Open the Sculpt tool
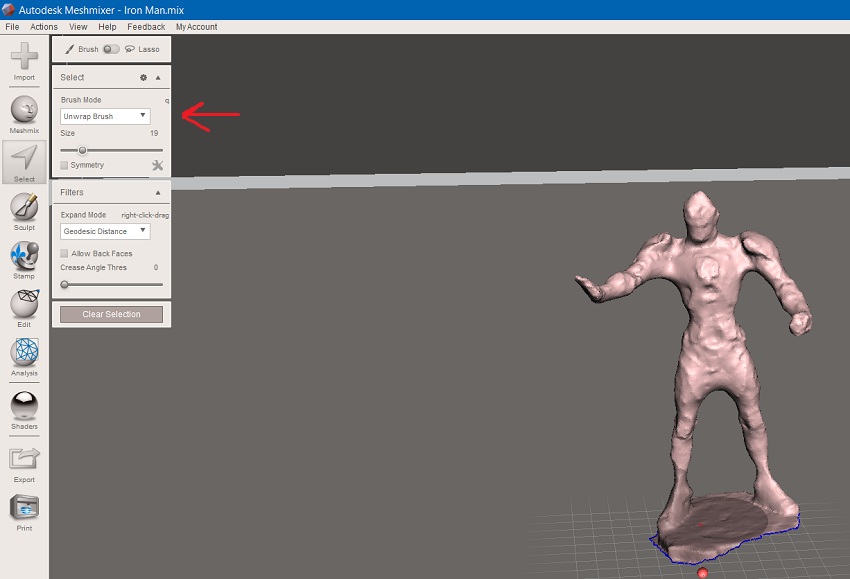850x579 pixels. coord(24,211)
